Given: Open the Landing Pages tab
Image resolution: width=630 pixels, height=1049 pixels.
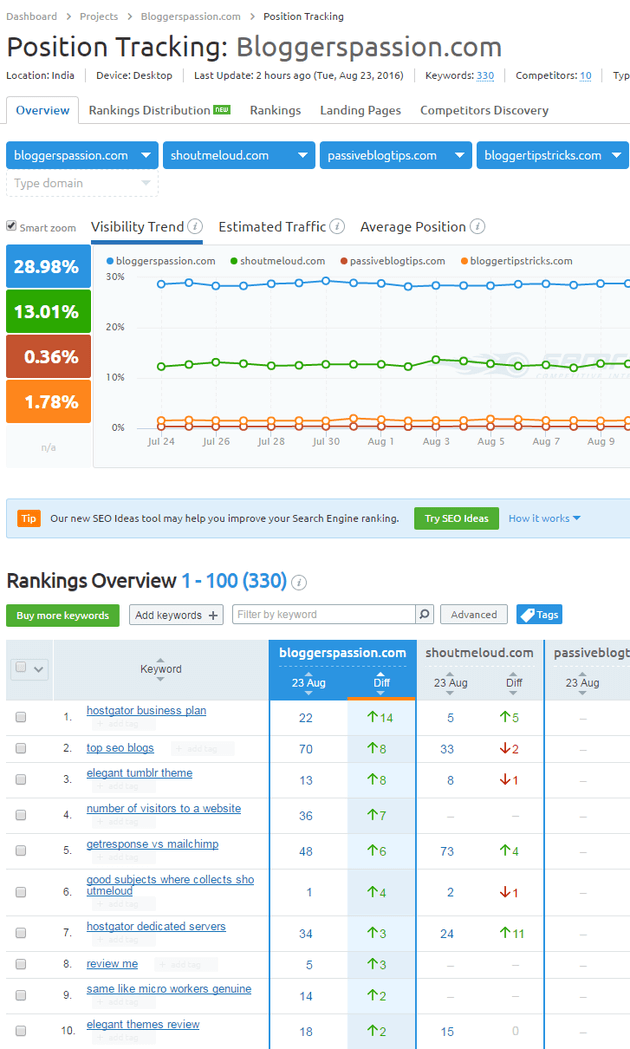Looking at the screenshot, I should click(360, 110).
